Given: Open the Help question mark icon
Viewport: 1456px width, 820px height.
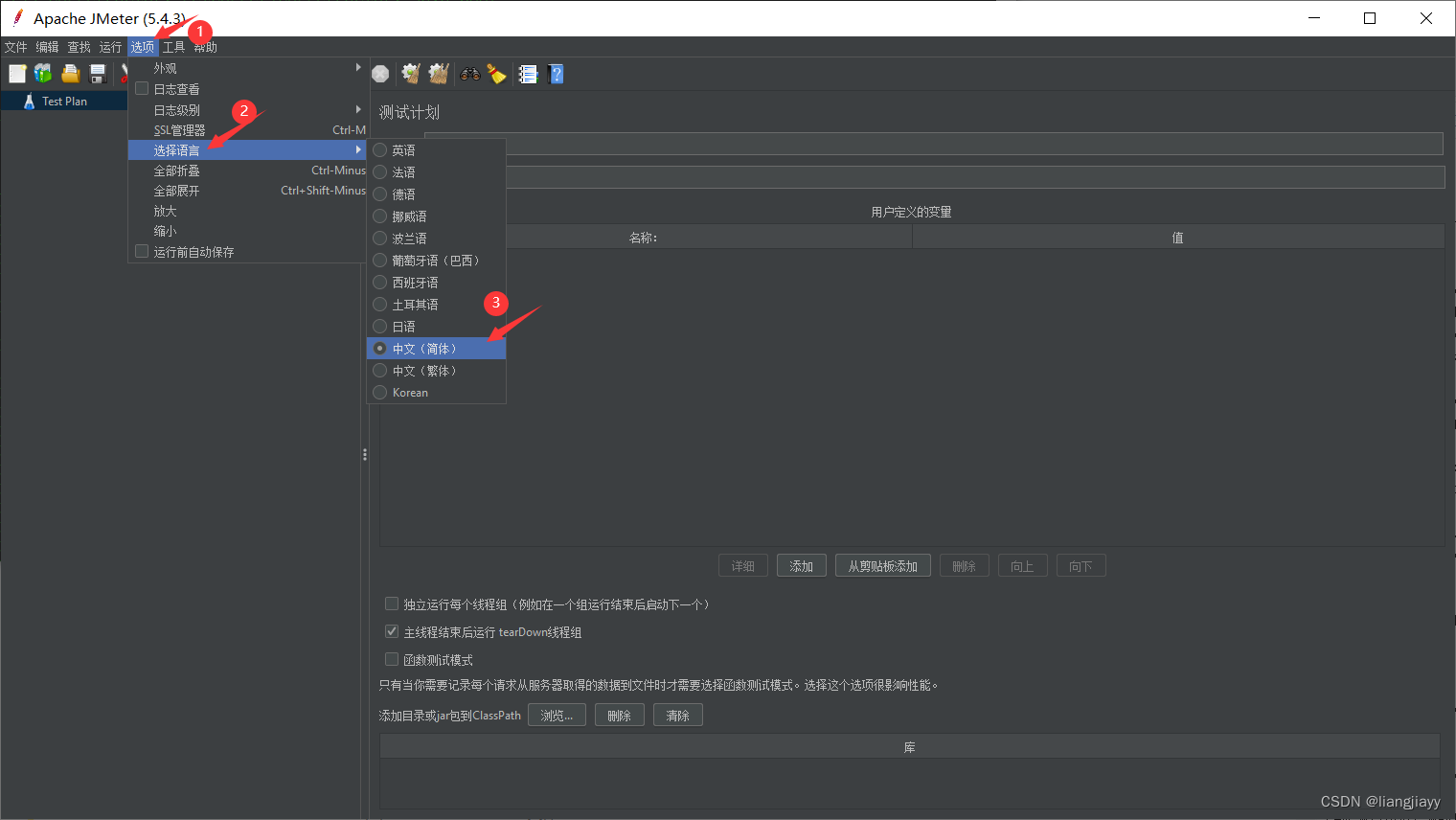Looking at the screenshot, I should [556, 74].
